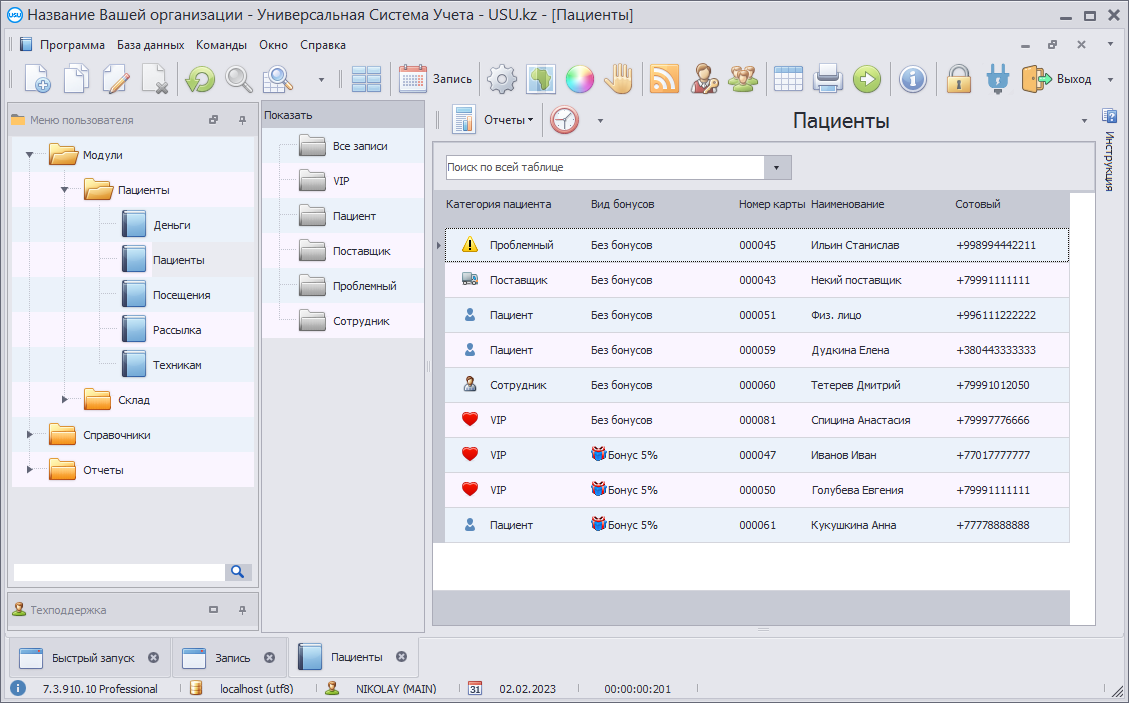
Task: Click the padlock lock icon
Action: [x=959, y=79]
